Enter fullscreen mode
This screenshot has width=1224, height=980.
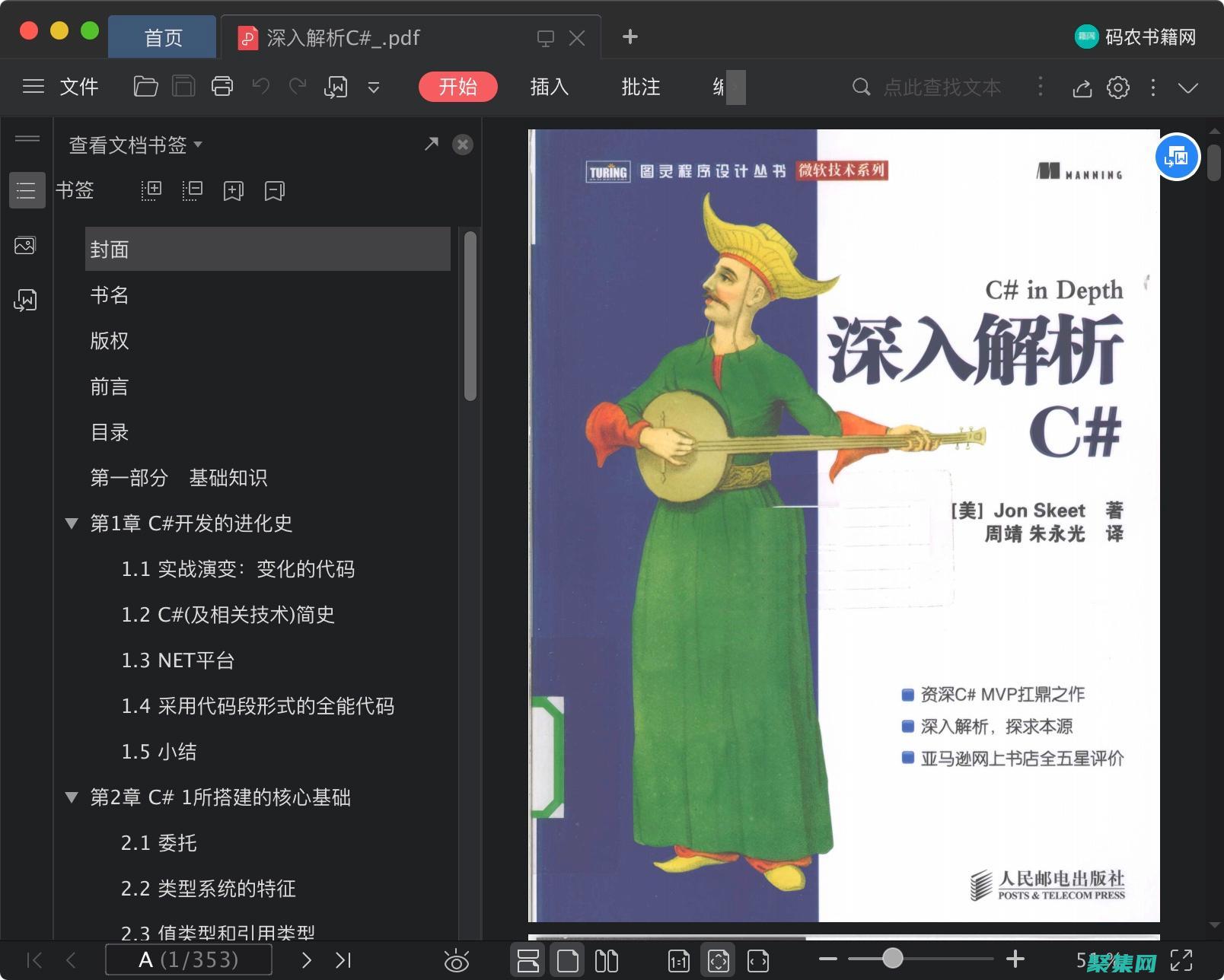[x=1182, y=959]
